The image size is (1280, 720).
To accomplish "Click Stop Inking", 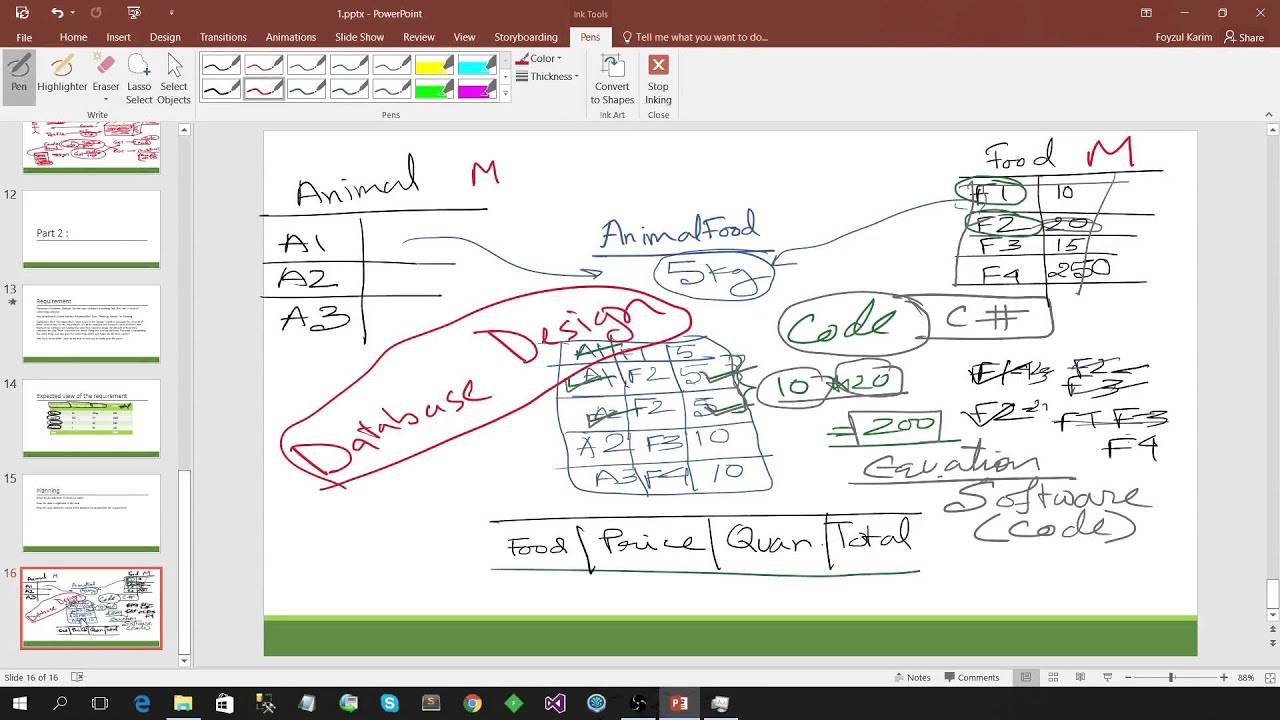I will pyautogui.click(x=658, y=79).
